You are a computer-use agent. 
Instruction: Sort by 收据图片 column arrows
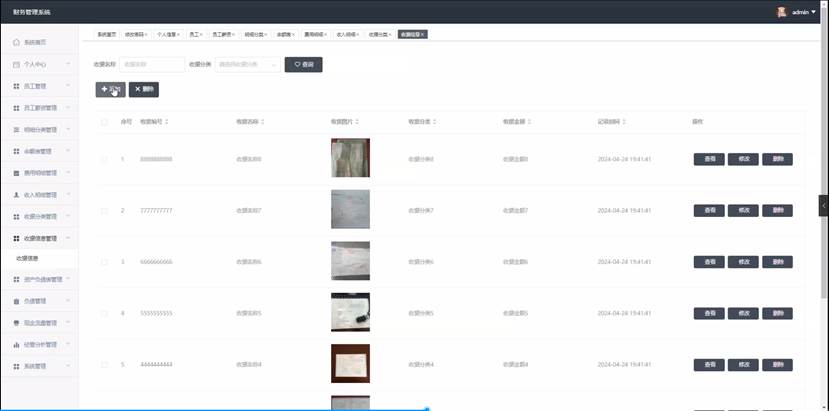[x=357, y=122]
